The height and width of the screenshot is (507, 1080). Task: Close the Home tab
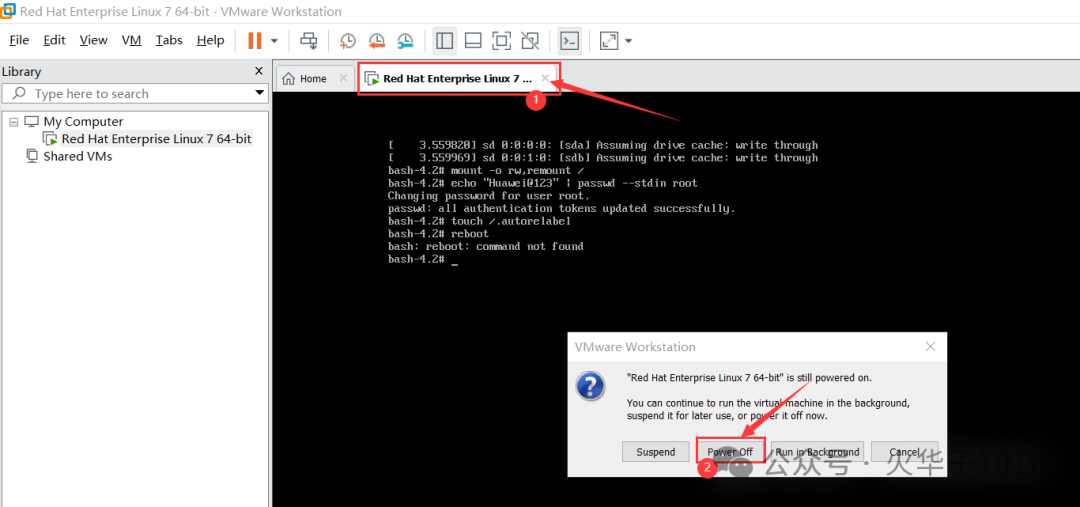pos(343,79)
